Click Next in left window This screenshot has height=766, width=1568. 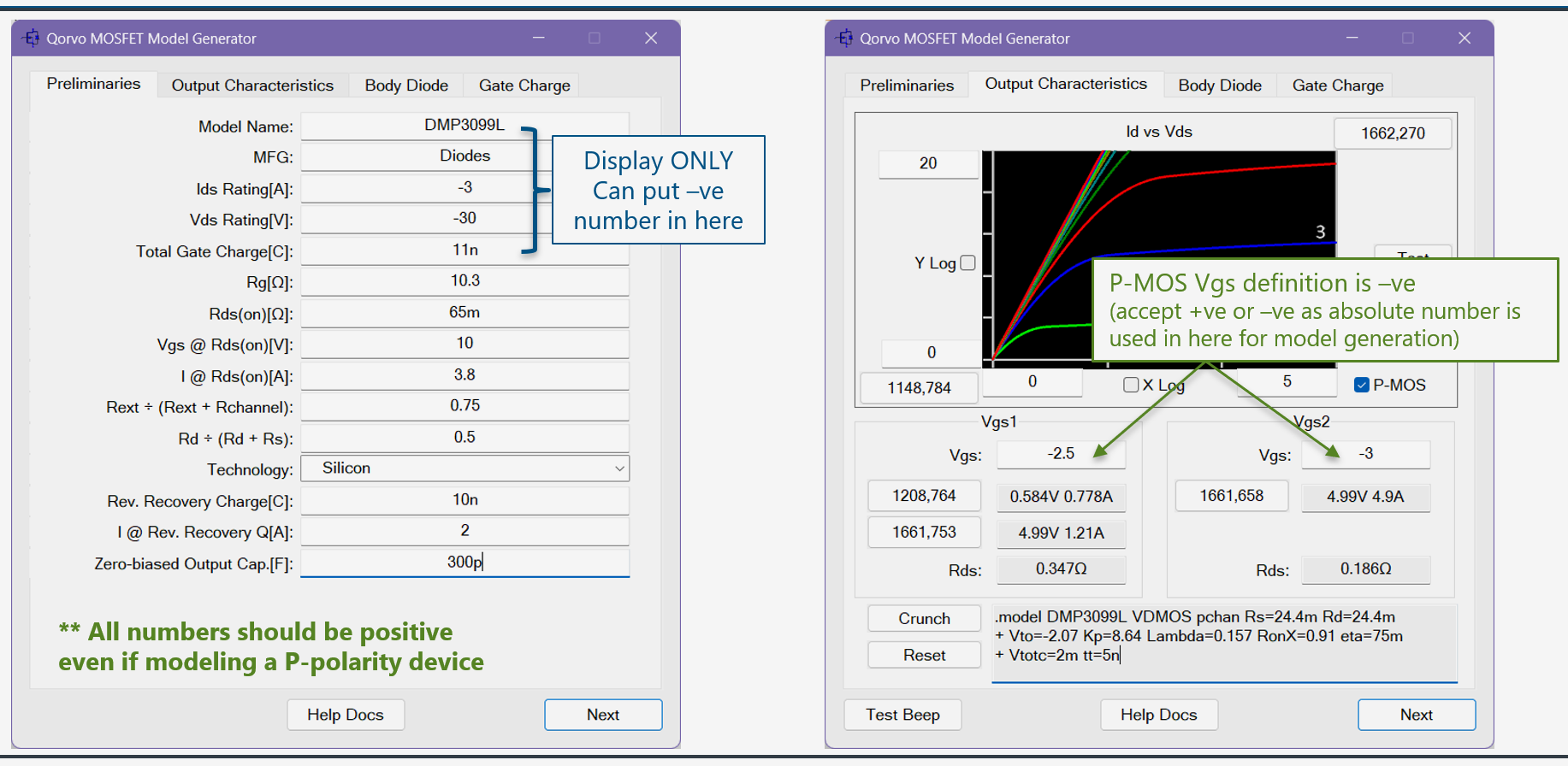[603, 715]
